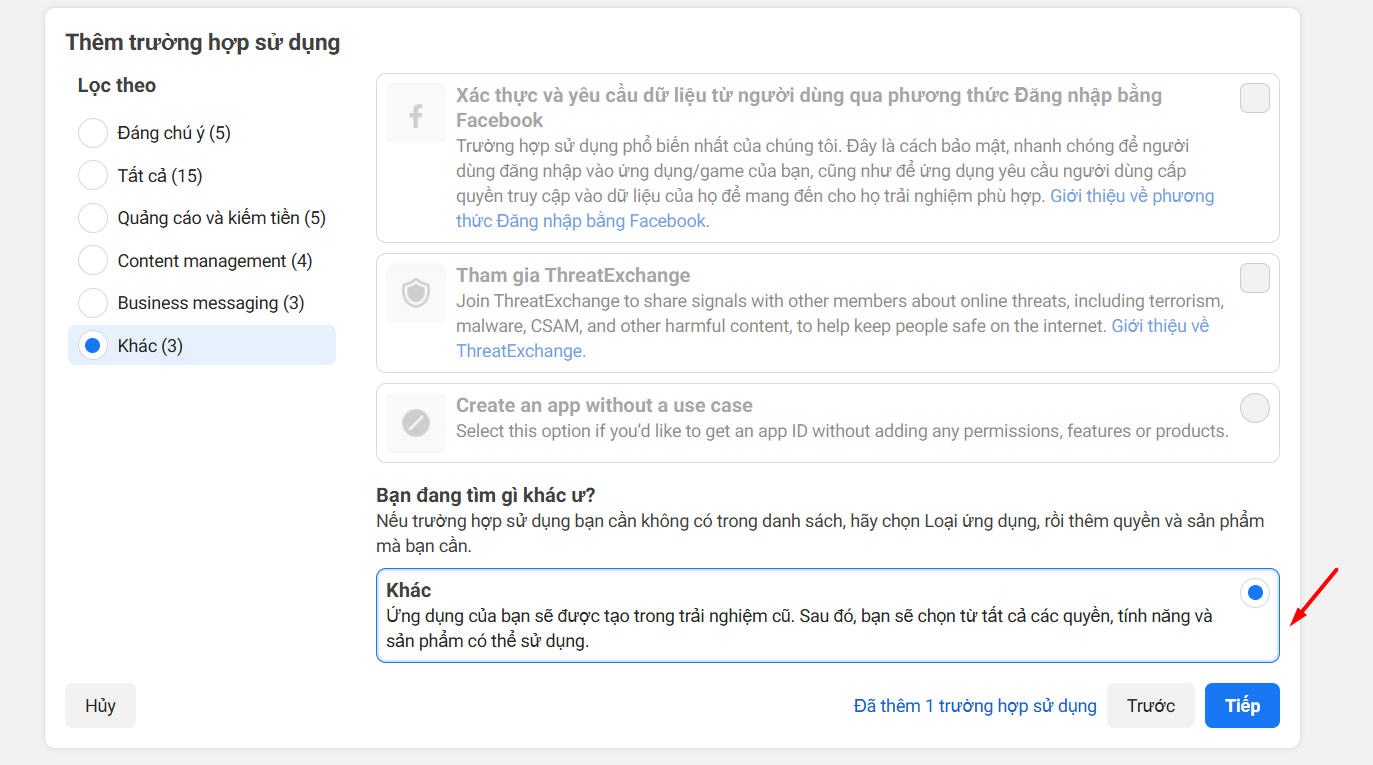Image resolution: width=1373 pixels, height=765 pixels.
Task: Choose Create an app without a use case radio
Action: 1255,408
